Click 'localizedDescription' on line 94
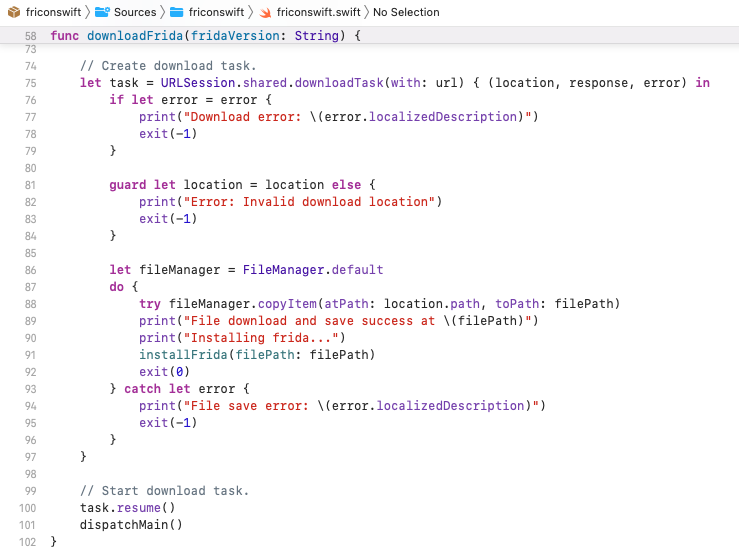Screen dimensions: 739x552 [x=450, y=405]
